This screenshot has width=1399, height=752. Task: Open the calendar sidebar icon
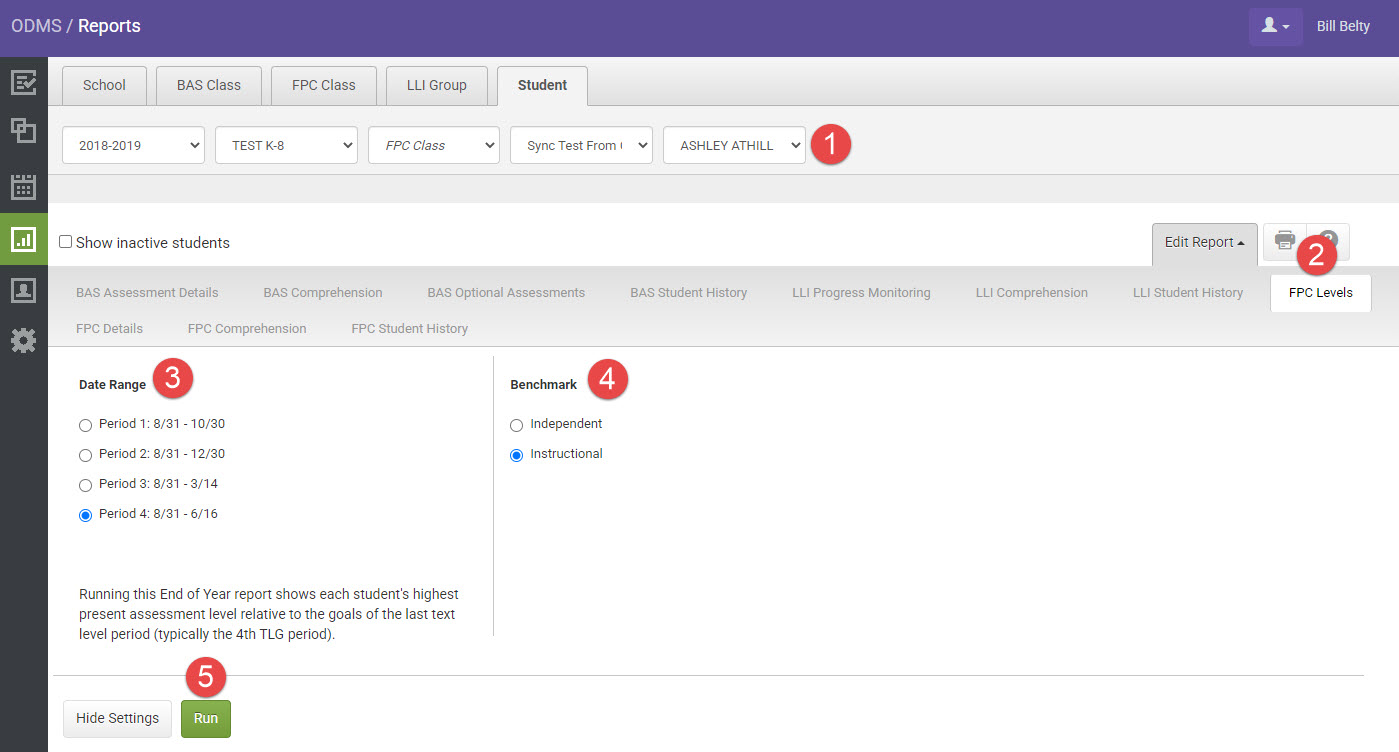pos(23,186)
